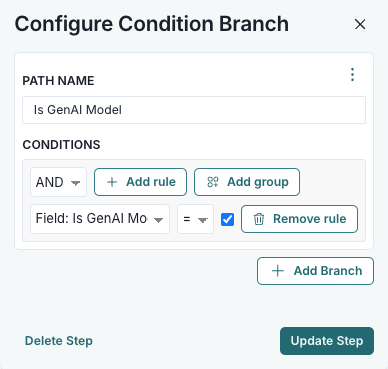Screen dimensions: 388x369
Task: Add a new condition group
Action: 247,182
